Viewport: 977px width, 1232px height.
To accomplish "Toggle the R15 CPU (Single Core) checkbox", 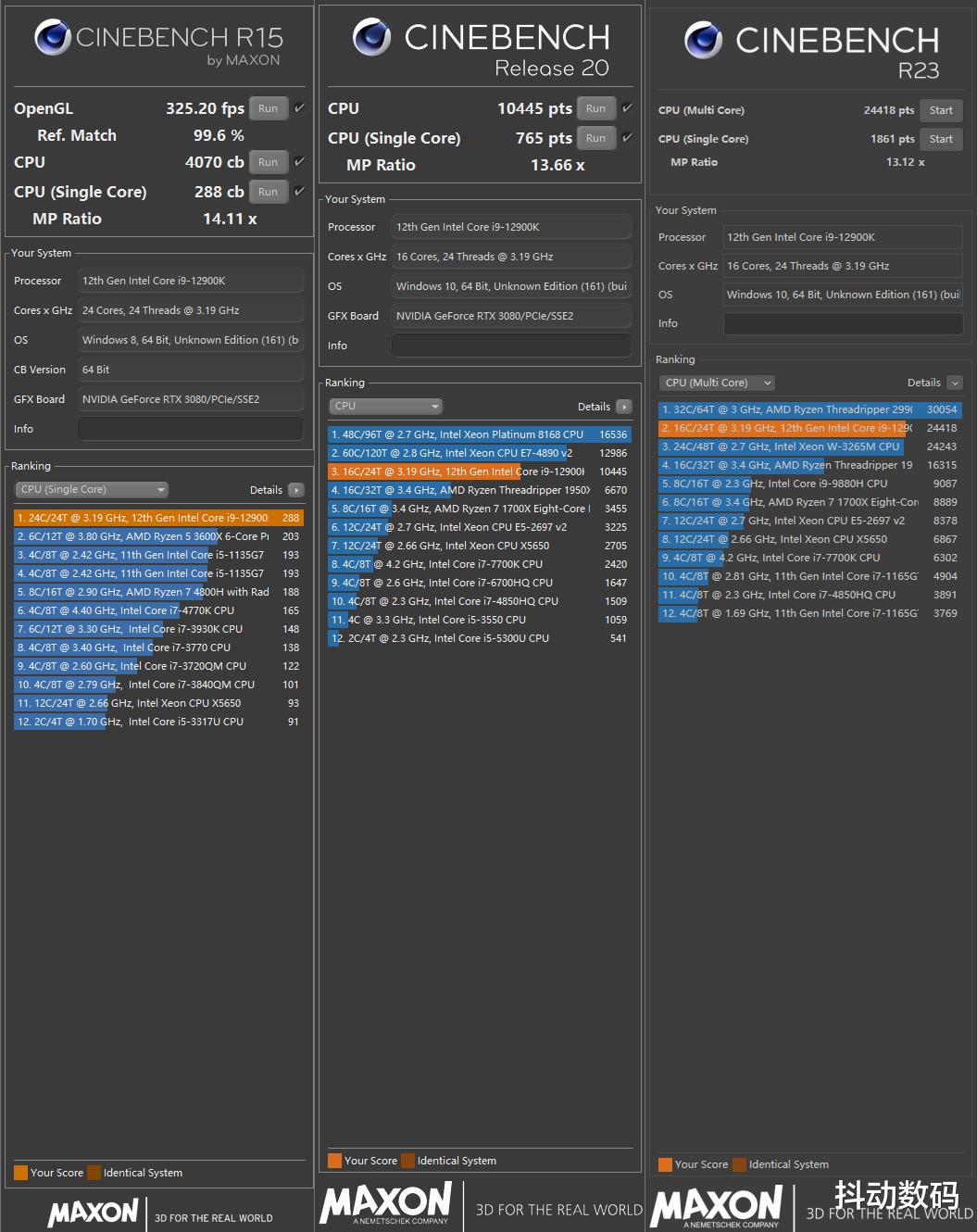I will point(299,192).
